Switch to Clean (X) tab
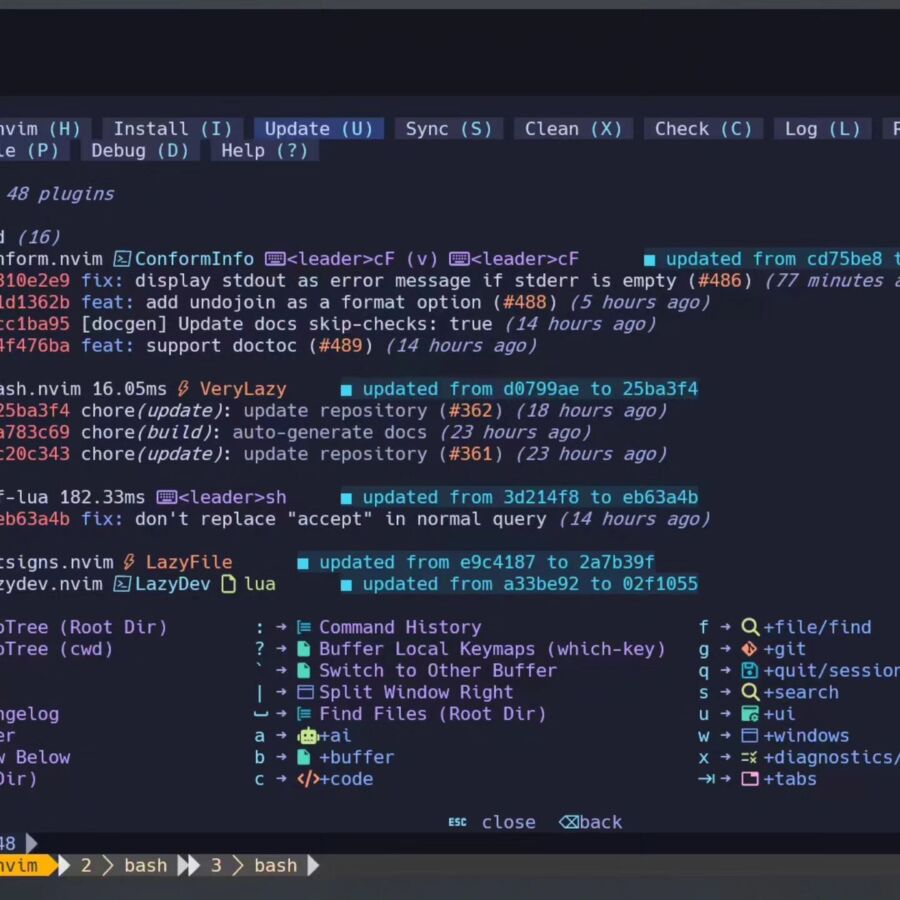The width and height of the screenshot is (900, 900). [x=573, y=129]
